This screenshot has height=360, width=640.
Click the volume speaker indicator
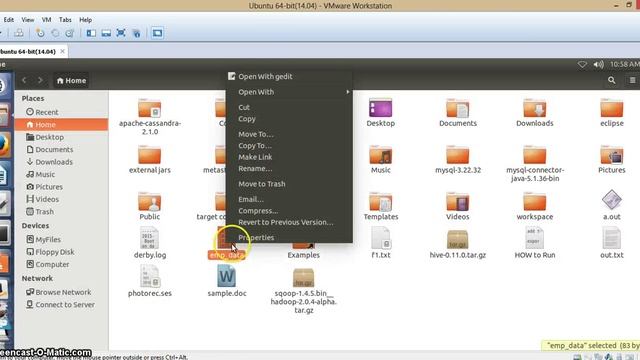click(598, 64)
